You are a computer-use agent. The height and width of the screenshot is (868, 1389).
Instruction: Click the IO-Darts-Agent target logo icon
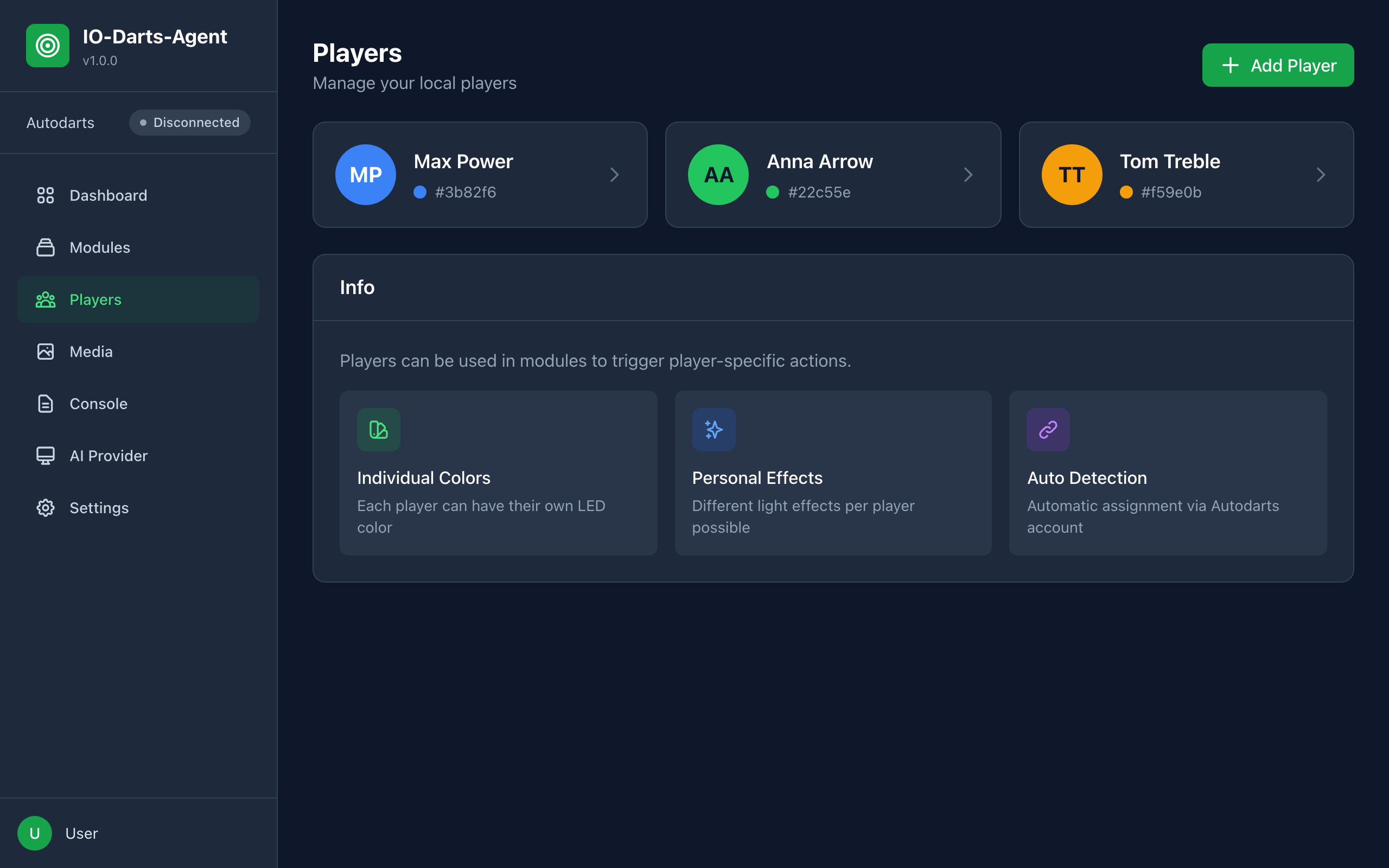(x=48, y=46)
